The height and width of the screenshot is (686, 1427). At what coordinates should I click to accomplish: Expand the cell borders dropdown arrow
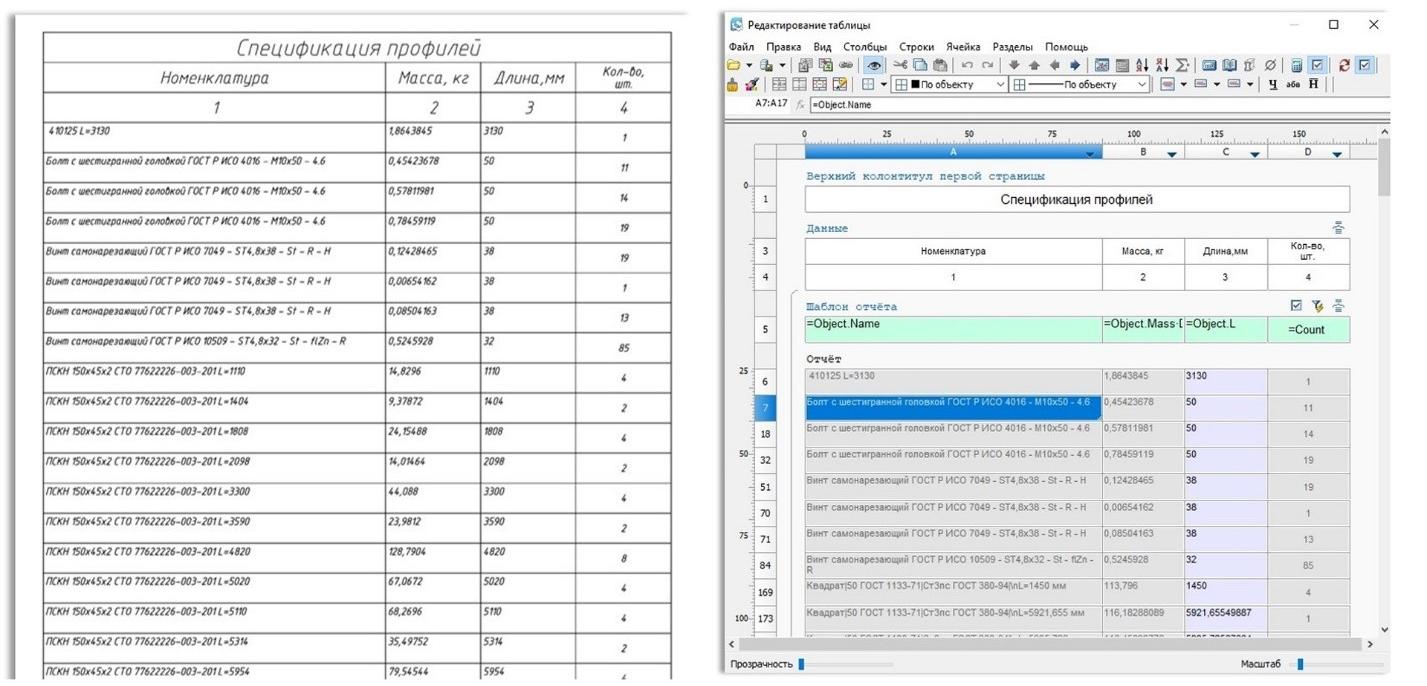(x=884, y=85)
